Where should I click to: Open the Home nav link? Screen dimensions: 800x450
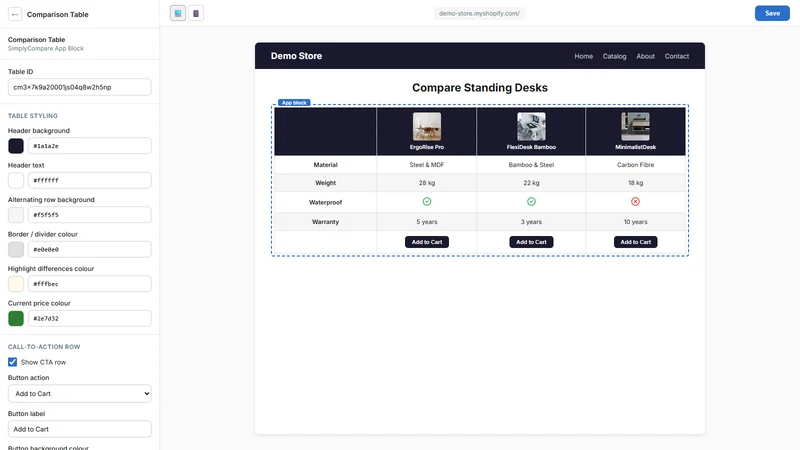tap(584, 56)
